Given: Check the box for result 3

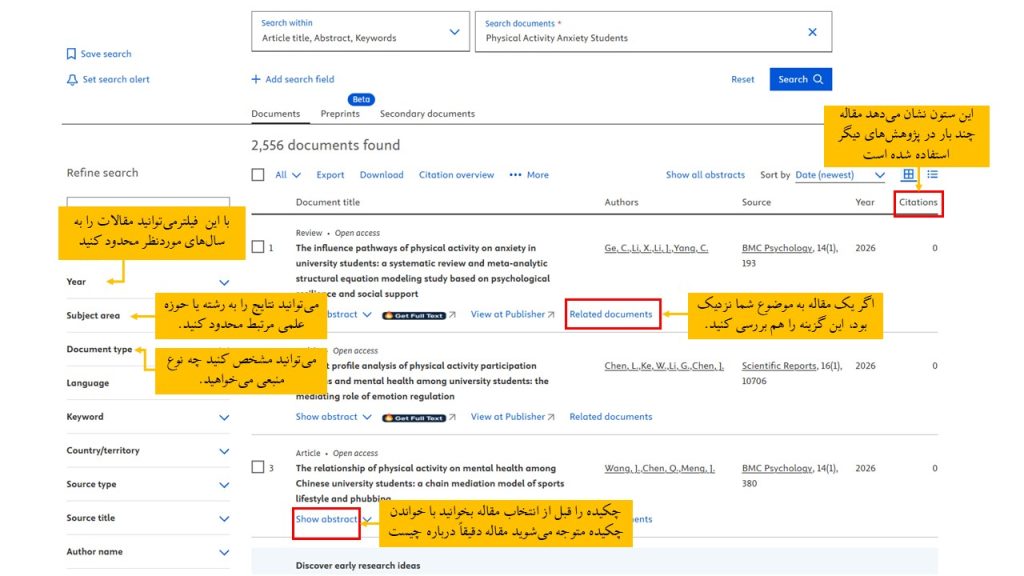Looking at the screenshot, I should pyautogui.click(x=258, y=467).
